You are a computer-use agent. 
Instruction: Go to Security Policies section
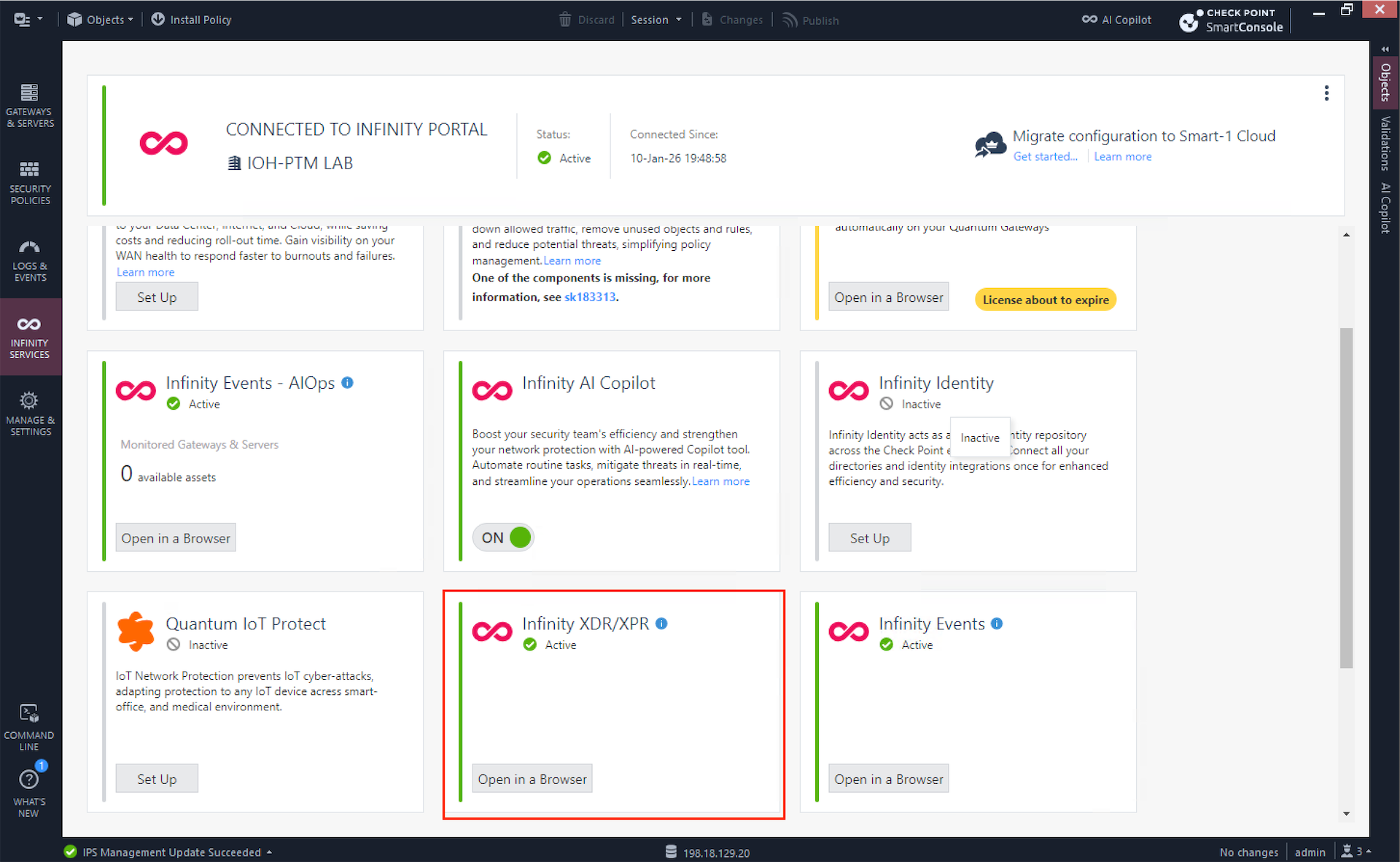pyautogui.click(x=29, y=182)
